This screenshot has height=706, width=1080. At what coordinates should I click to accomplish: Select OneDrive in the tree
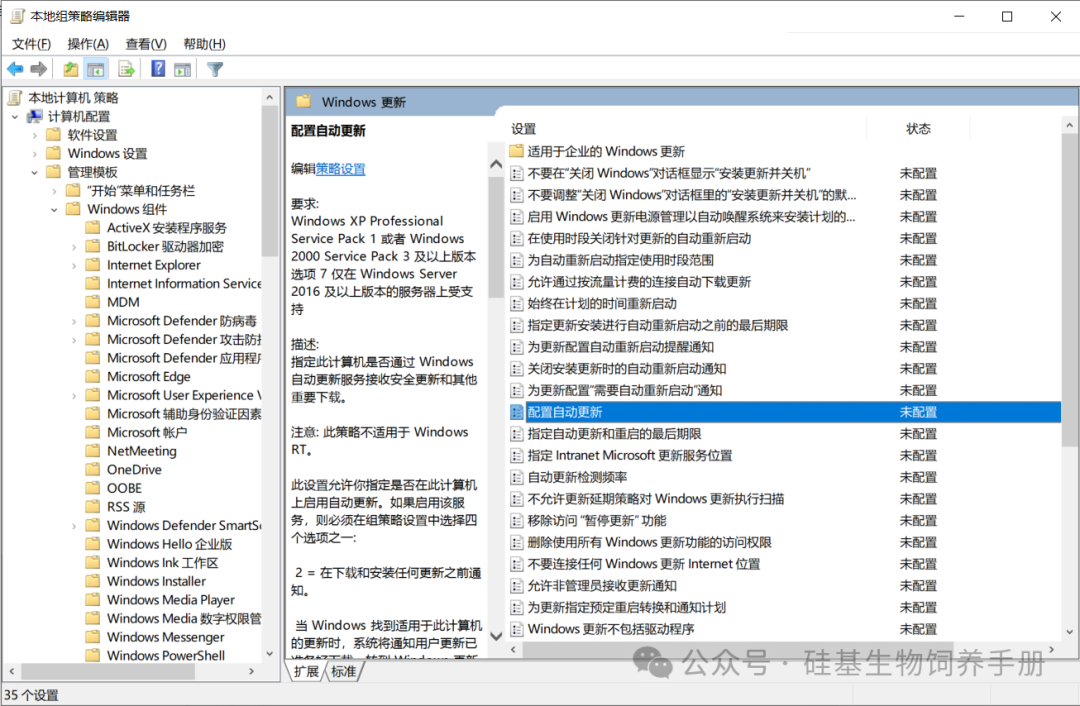coord(134,470)
